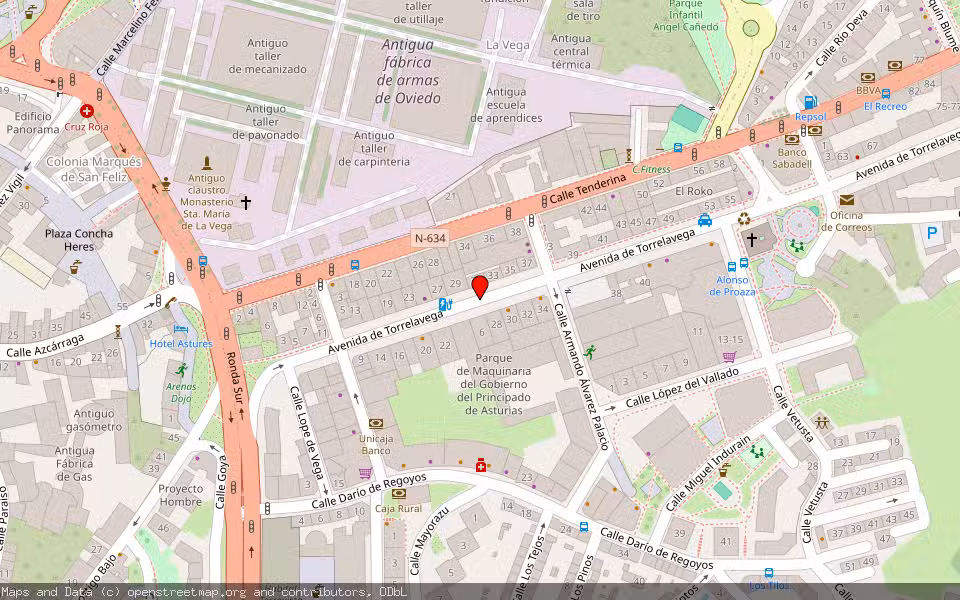Select the church cross beside Monasterio Sta. María

tap(246, 202)
